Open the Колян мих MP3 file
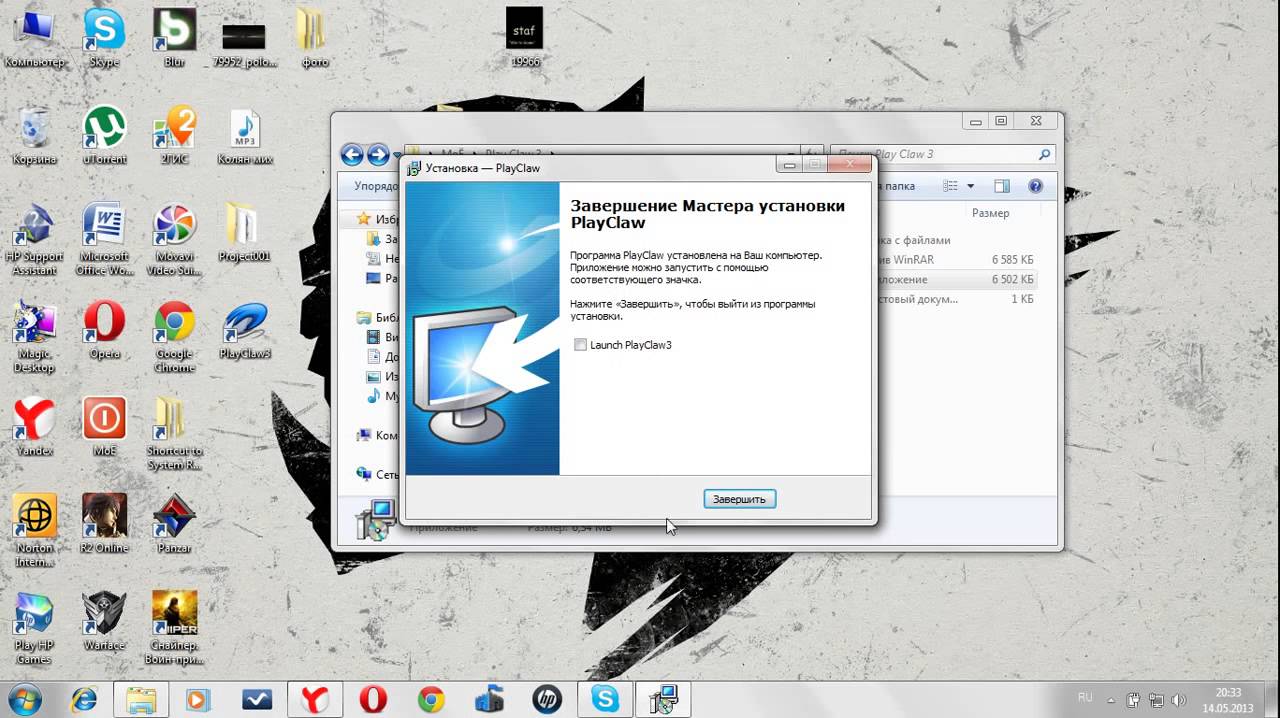1280x718 pixels. point(245,136)
